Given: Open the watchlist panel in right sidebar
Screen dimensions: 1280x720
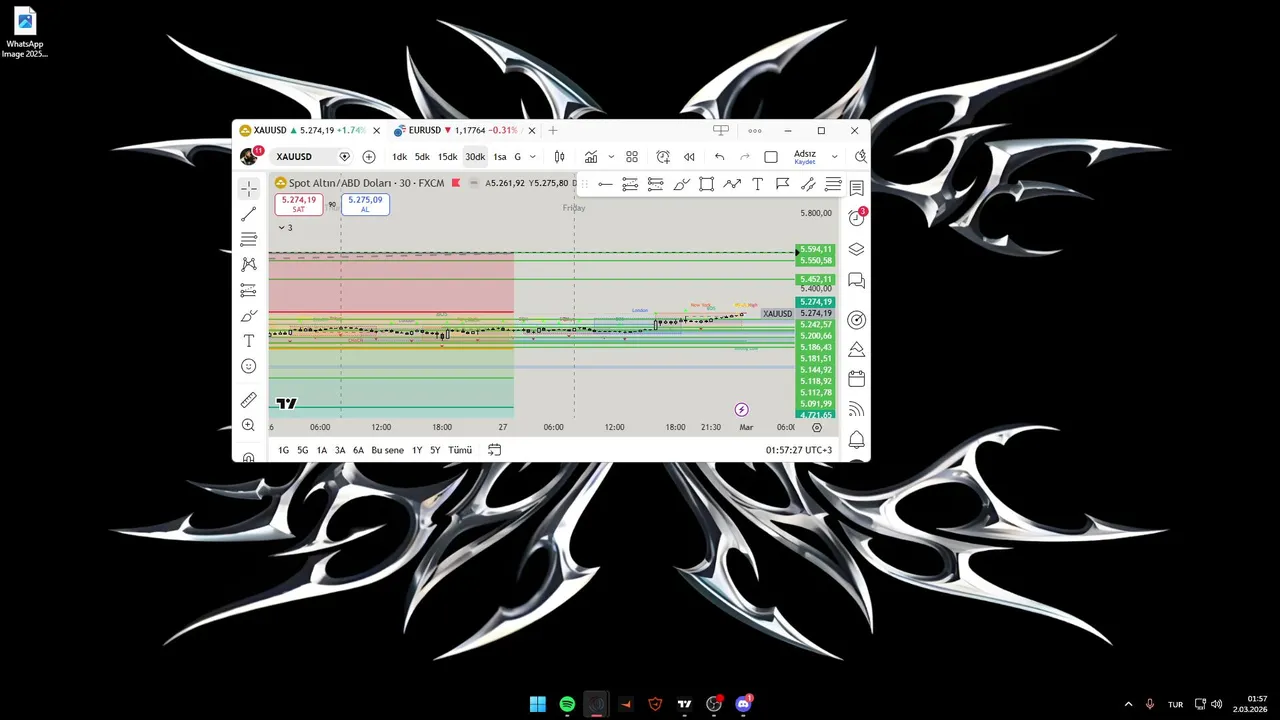Looking at the screenshot, I should click(x=857, y=188).
